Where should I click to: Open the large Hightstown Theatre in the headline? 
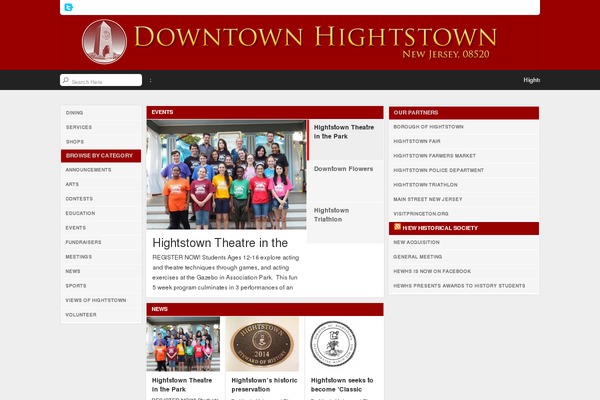pos(220,243)
